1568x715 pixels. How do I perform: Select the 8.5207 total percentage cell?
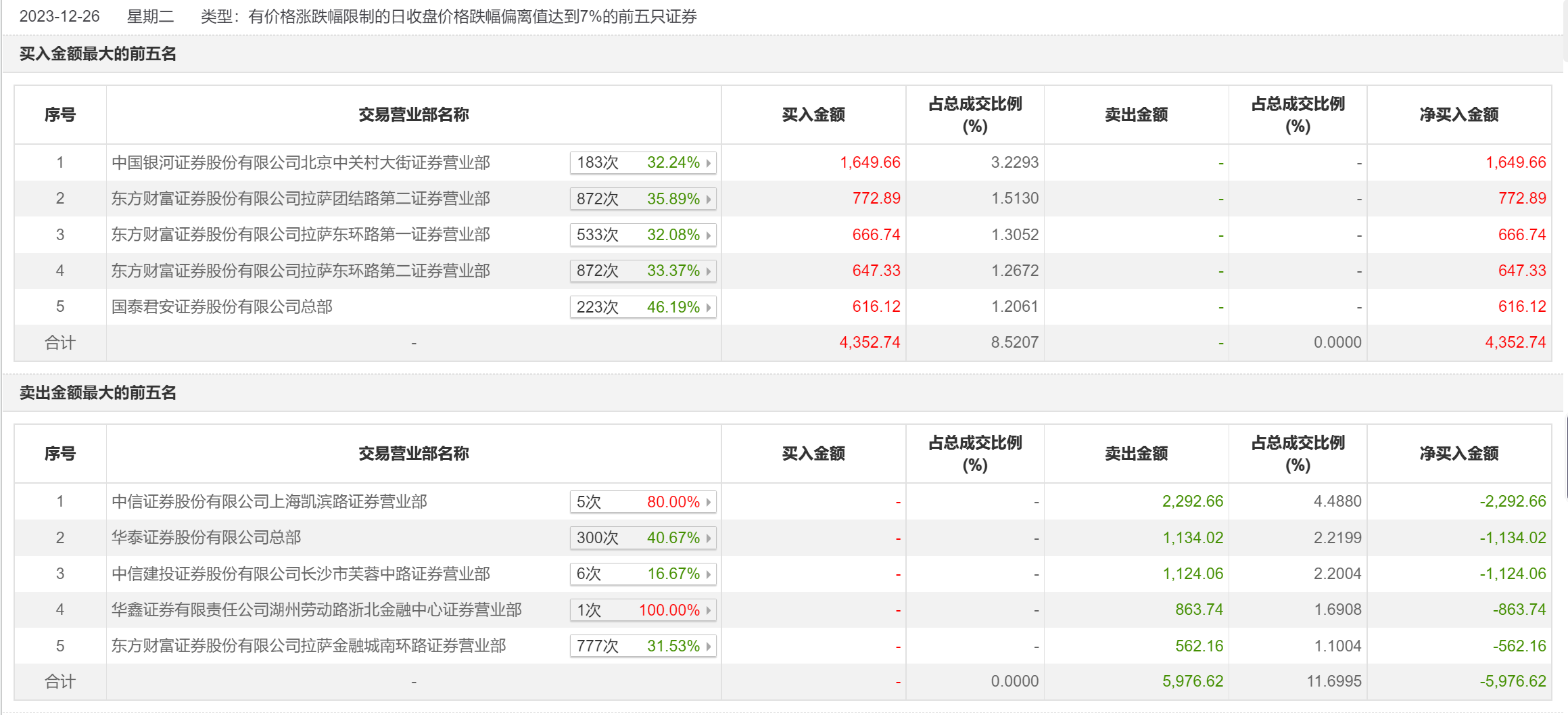tap(1015, 342)
